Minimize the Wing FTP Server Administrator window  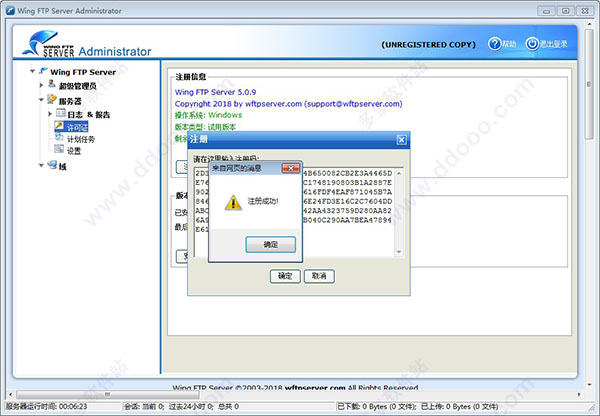point(546,11)
